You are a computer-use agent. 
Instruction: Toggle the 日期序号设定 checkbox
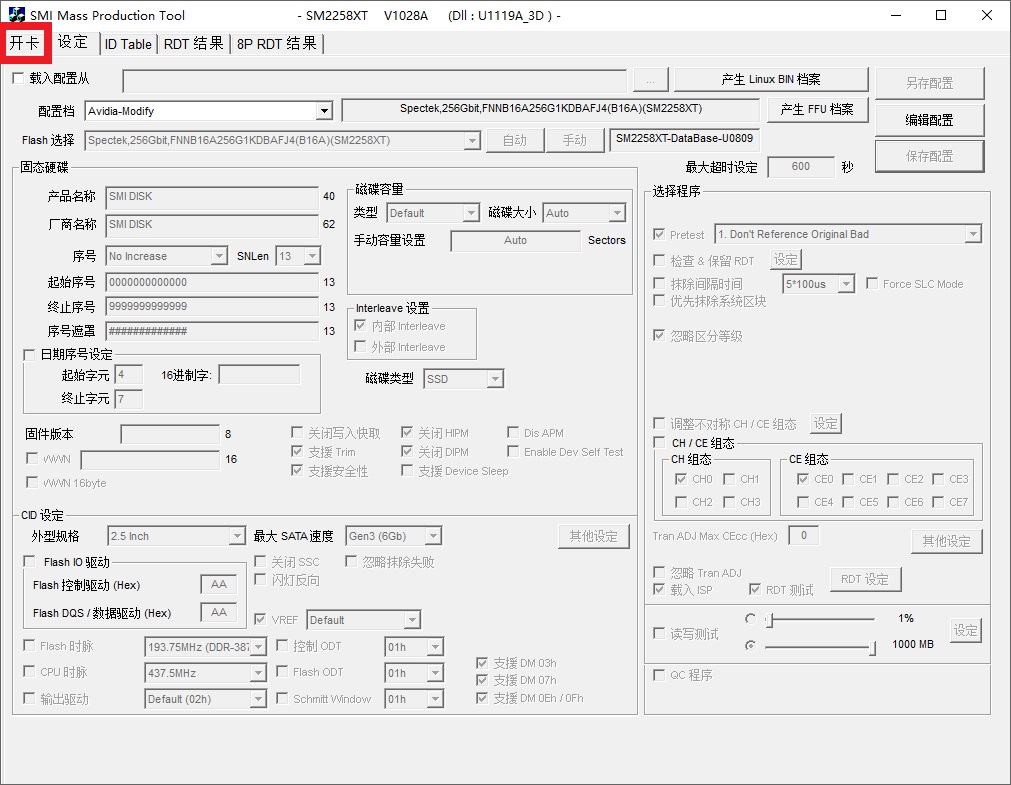(29, 355)
